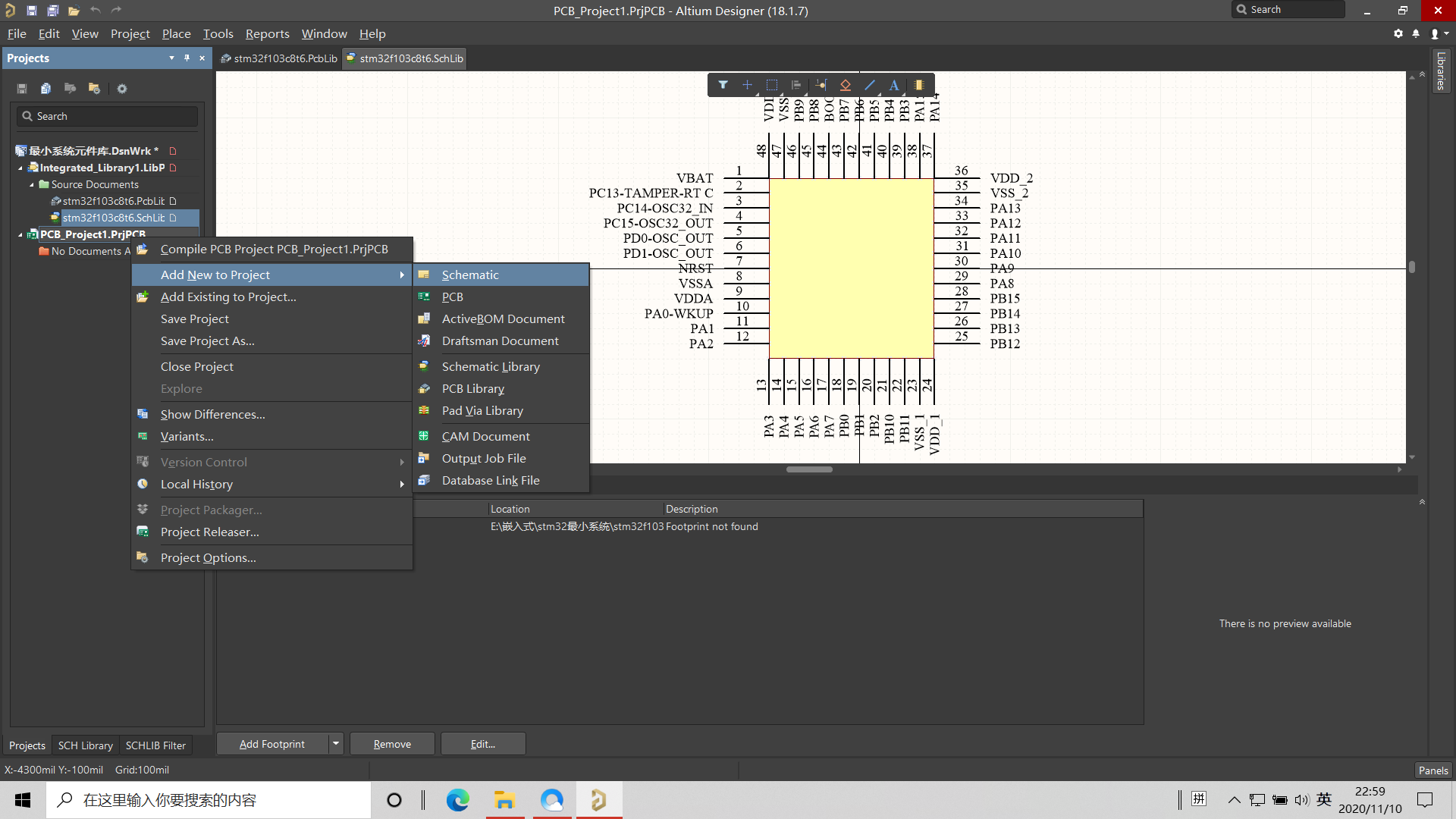Switch to stm32f103c8t6.PcbLib document tab
Screen dimensions: 1456x819
point(279,58)
